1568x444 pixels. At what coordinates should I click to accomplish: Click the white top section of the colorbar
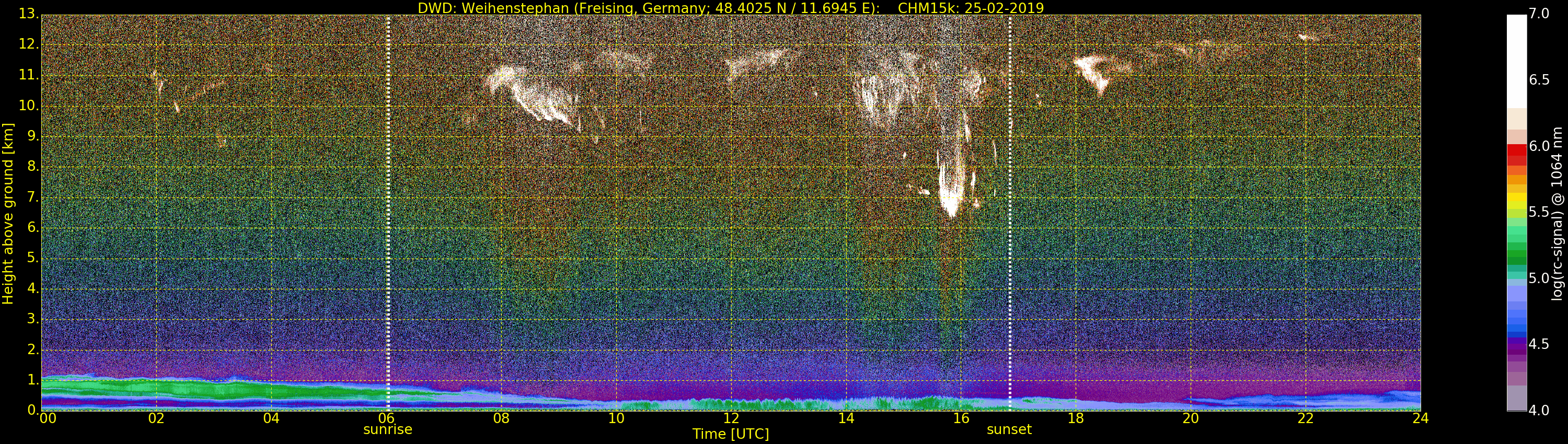tap(1516, 62)
